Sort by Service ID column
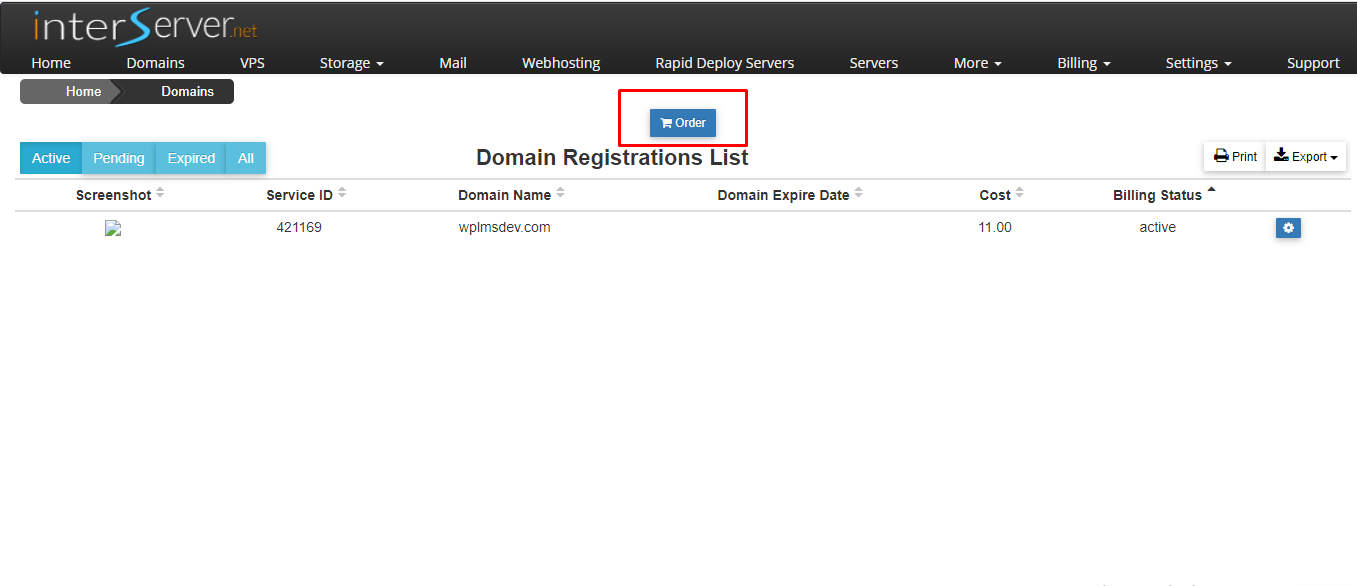 point(300,195)
